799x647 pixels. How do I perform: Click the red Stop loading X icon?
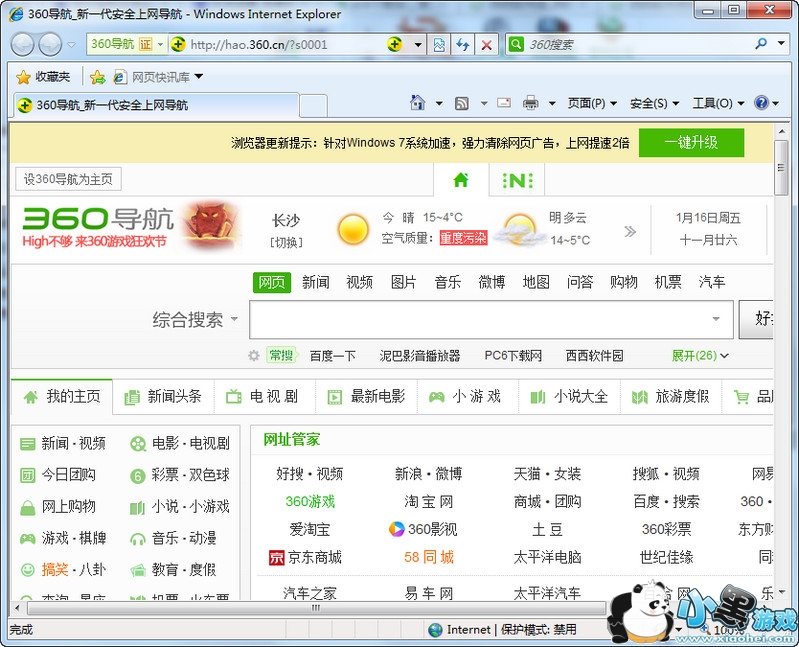pos(486,45)
